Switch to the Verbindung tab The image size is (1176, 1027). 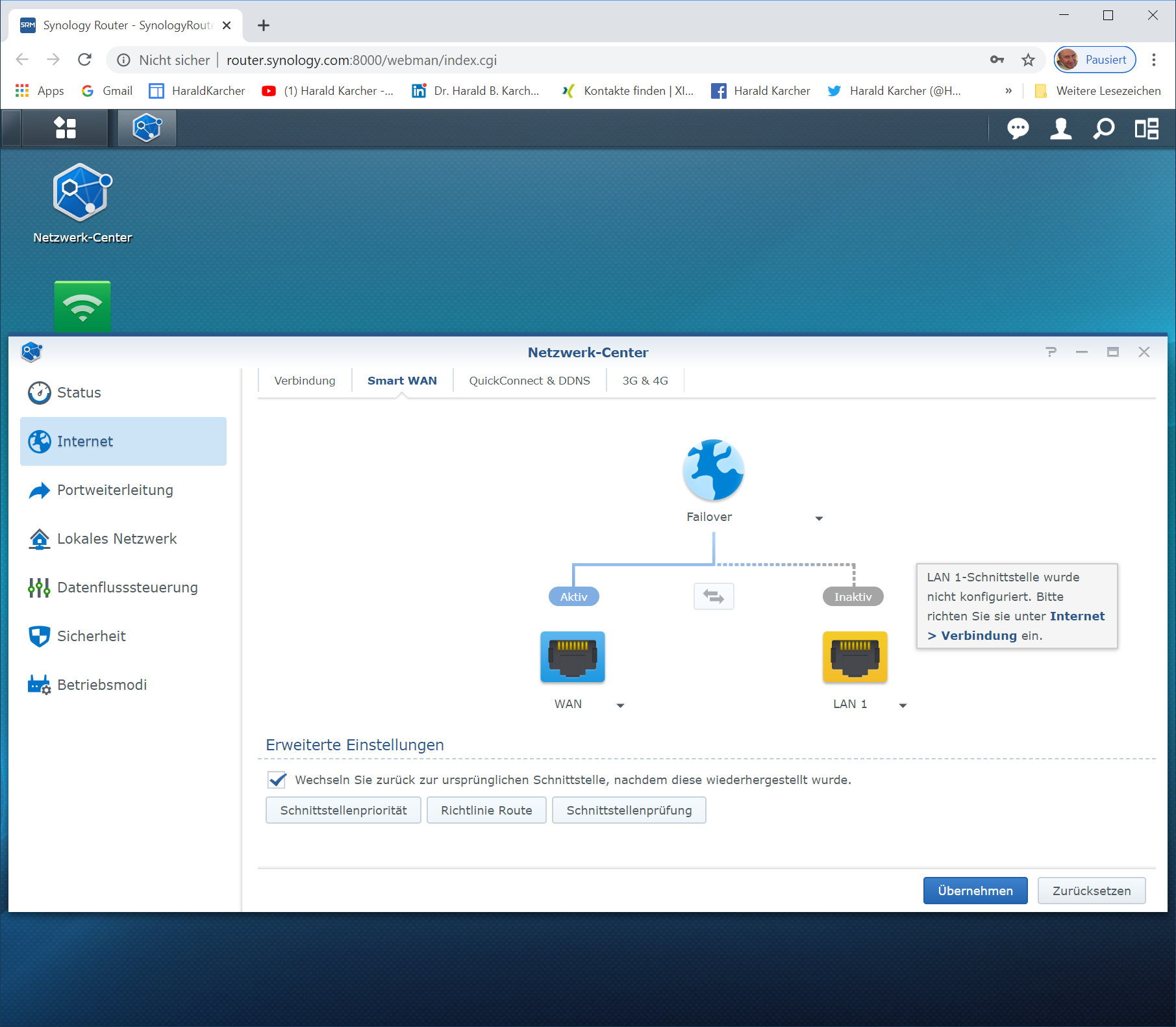(x=305, y=381)
